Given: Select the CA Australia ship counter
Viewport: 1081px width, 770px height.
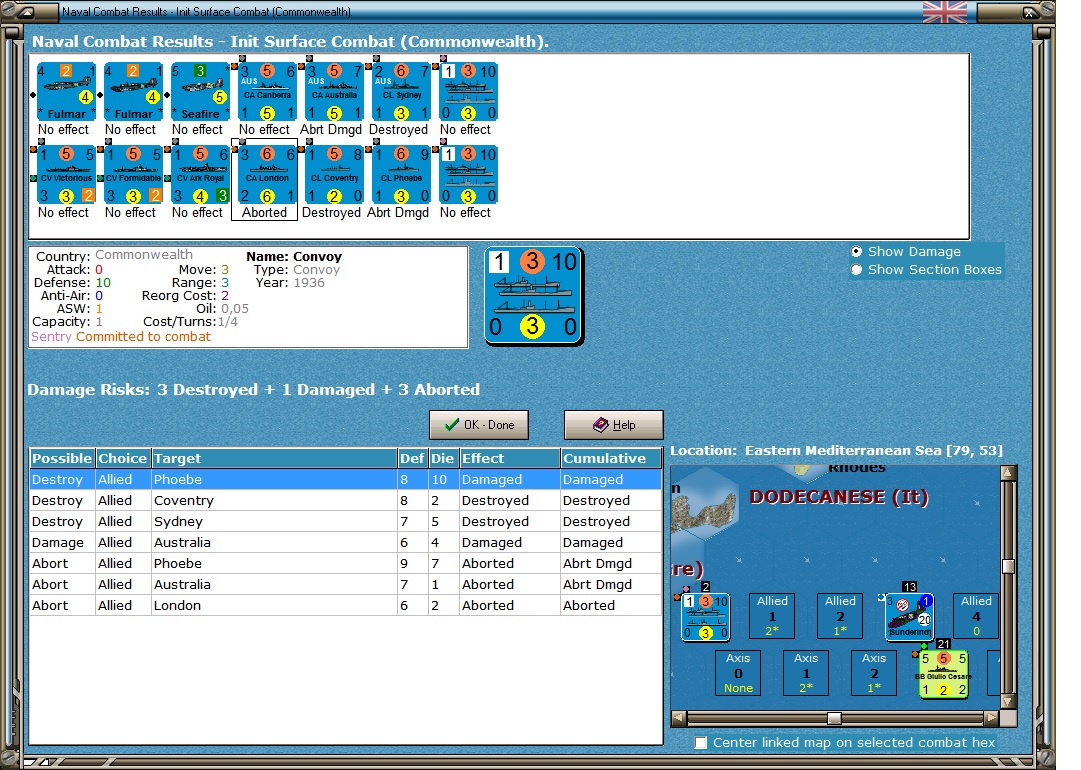Looking at the screenshot, I should 334,92.
